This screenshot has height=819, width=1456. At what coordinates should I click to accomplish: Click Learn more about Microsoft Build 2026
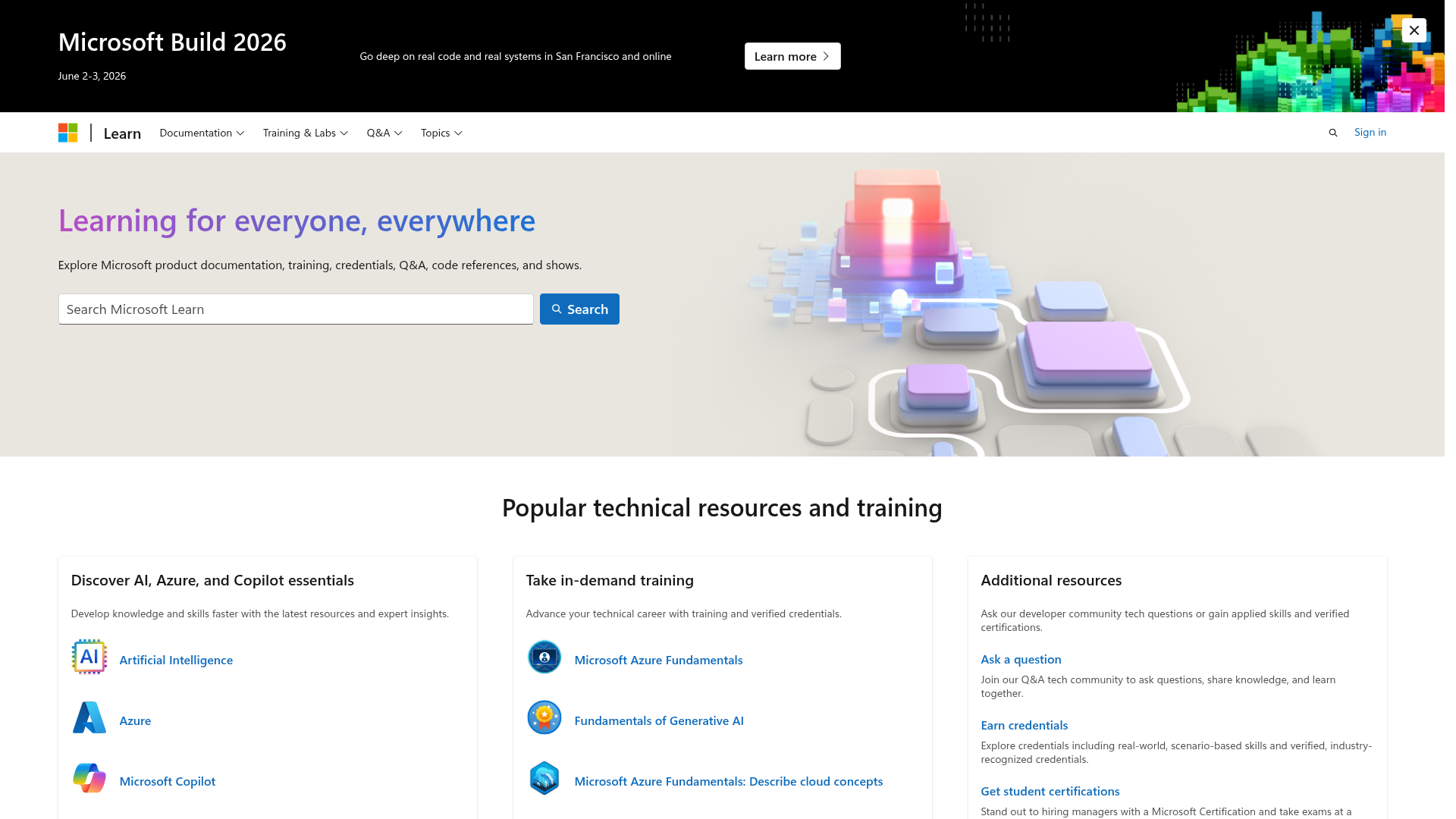(x=792, y=56)
